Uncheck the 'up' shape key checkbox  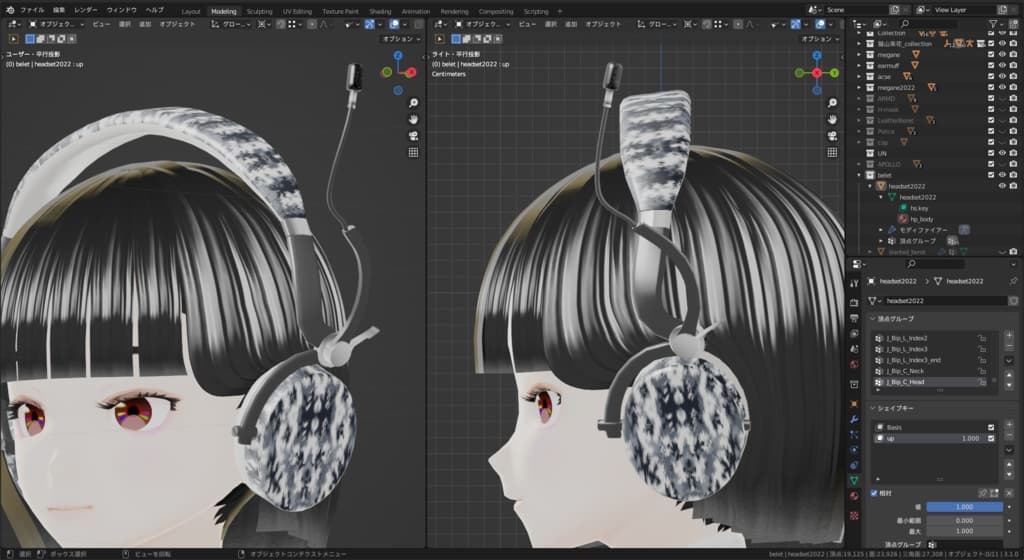click(x=991, y=438)
